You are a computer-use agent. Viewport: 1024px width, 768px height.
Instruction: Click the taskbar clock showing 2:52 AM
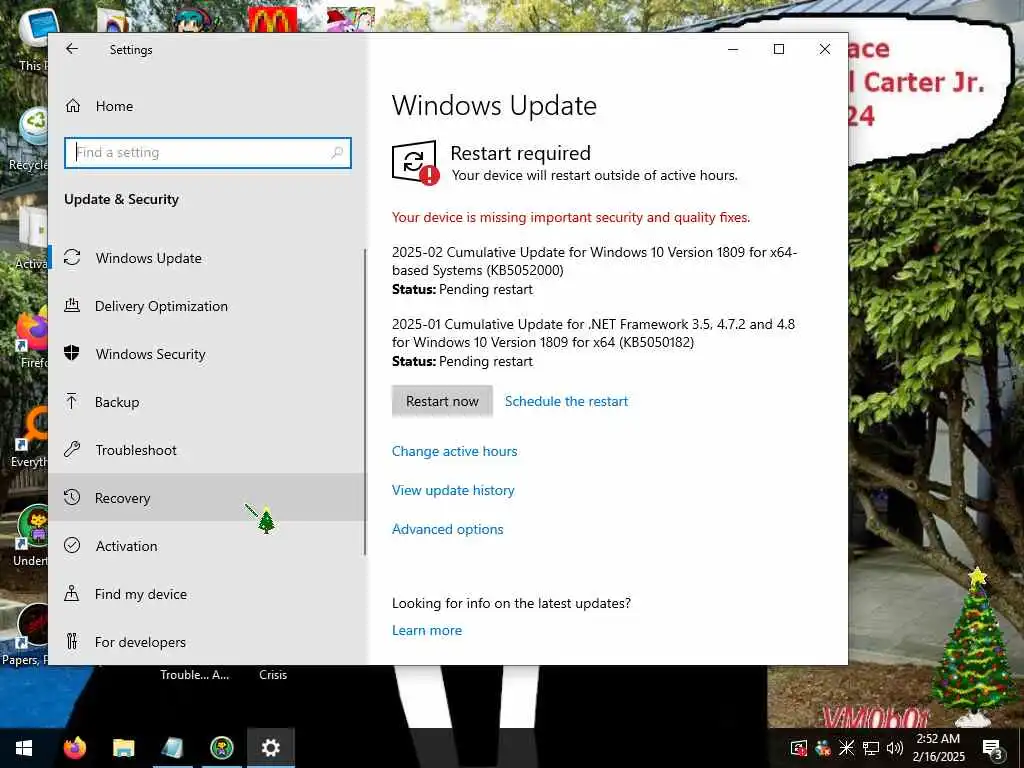pos(938,748)
